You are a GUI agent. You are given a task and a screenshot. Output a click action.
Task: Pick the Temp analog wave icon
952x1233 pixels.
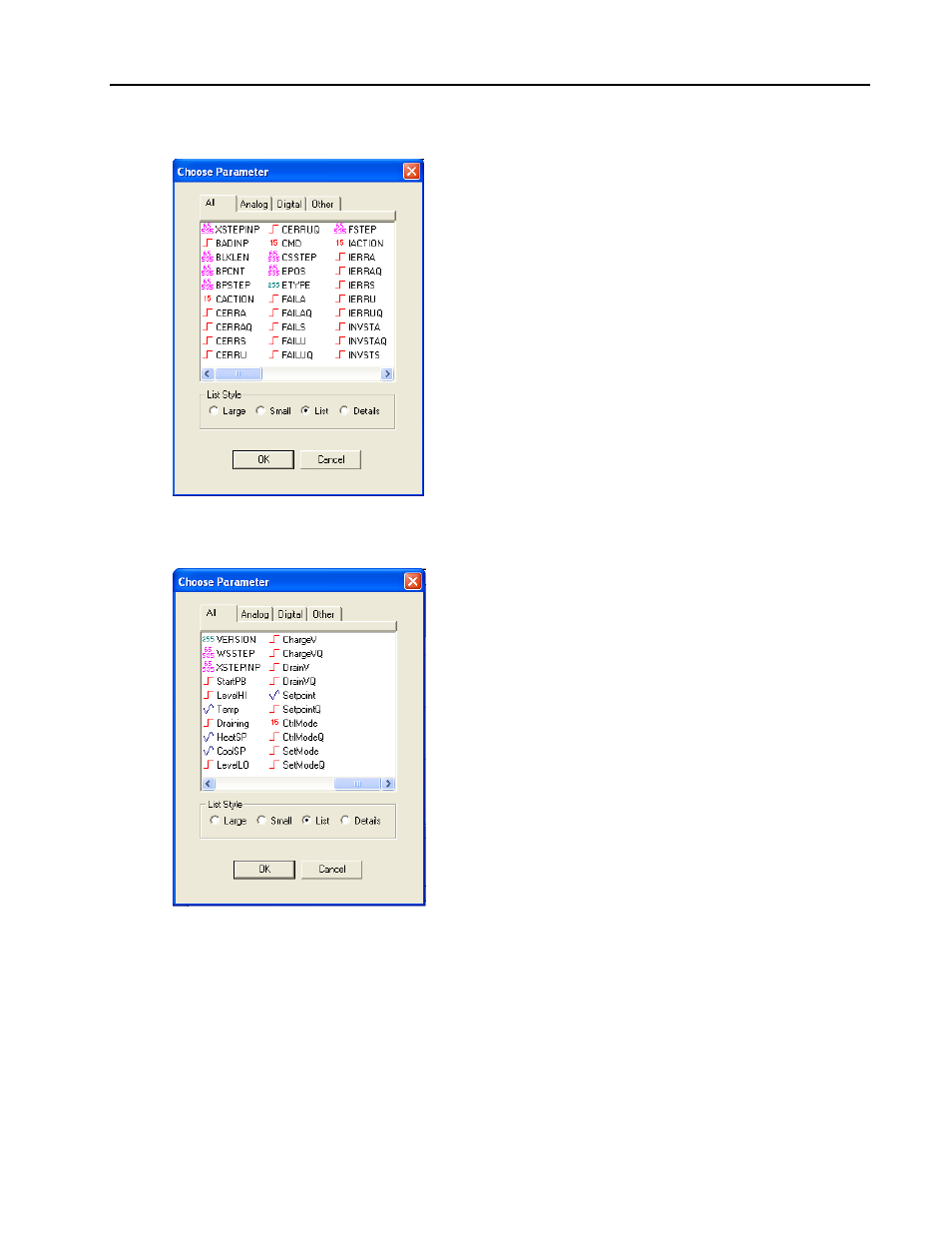tap(209, 709)
